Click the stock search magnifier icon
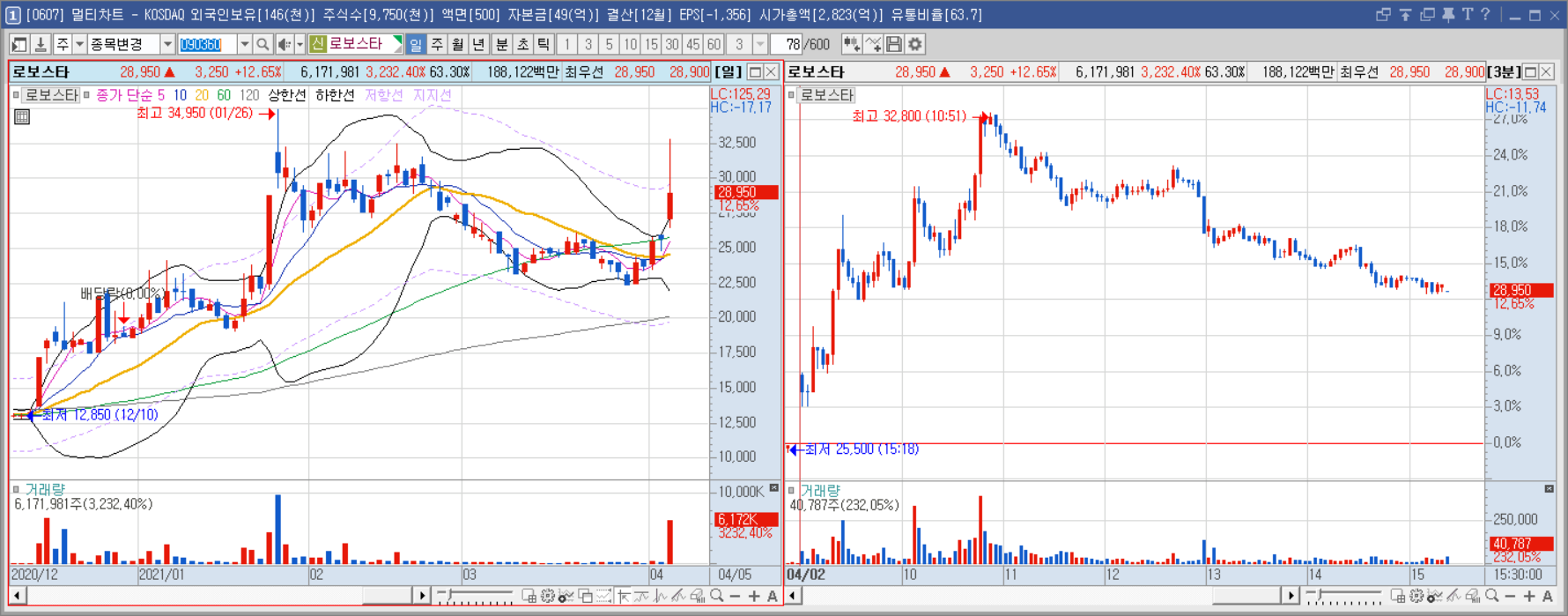Screen dimensions: 1568x616 coord(263,44)
